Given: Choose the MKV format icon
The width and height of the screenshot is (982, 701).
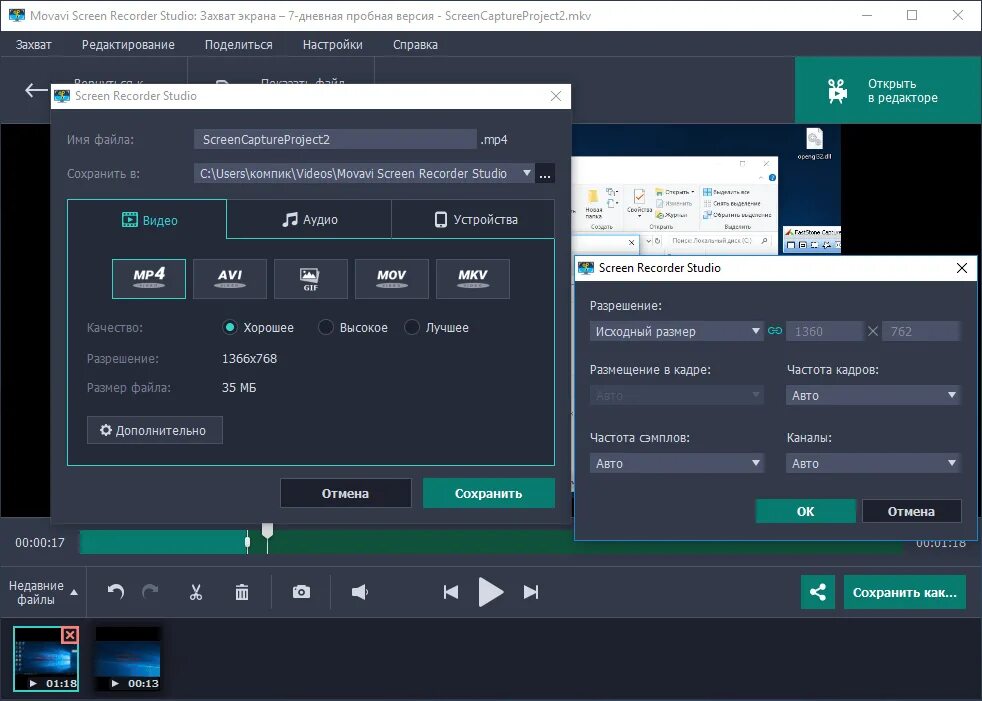Looking at the screenshot, I should (x=473, y=279).
